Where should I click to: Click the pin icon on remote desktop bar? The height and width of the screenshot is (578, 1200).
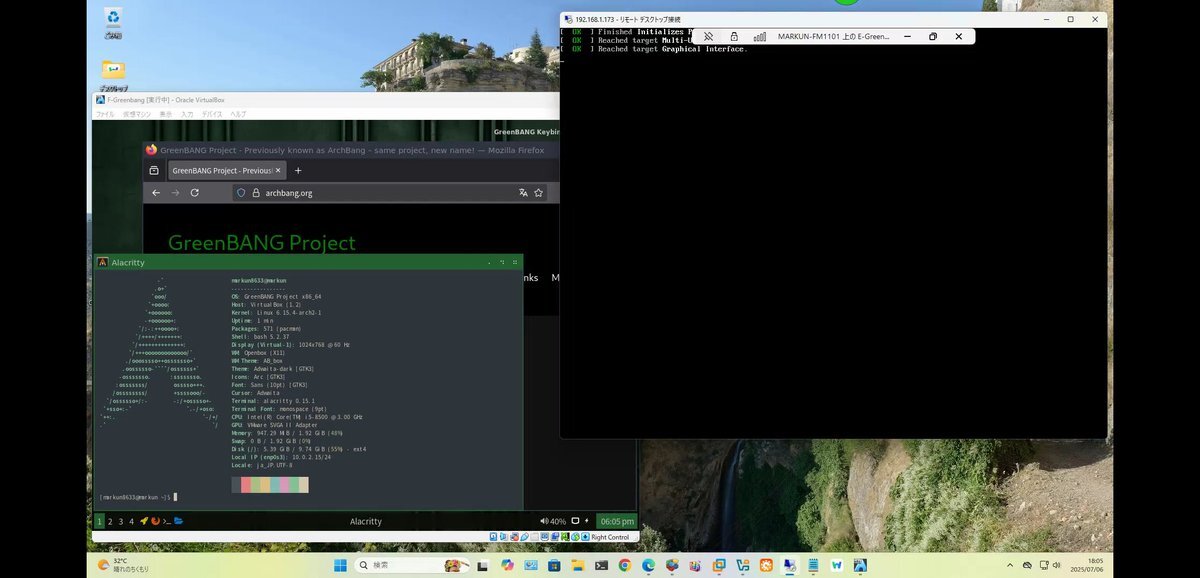point(709,36)
